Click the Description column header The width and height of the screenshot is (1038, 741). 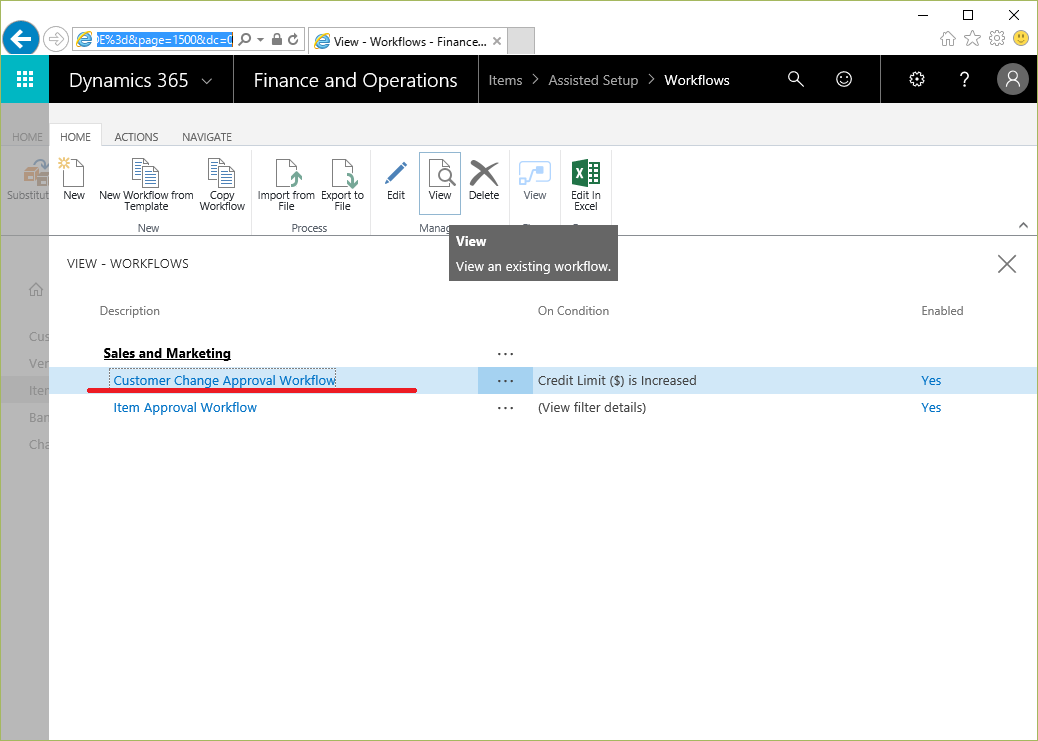click(130, 311)
